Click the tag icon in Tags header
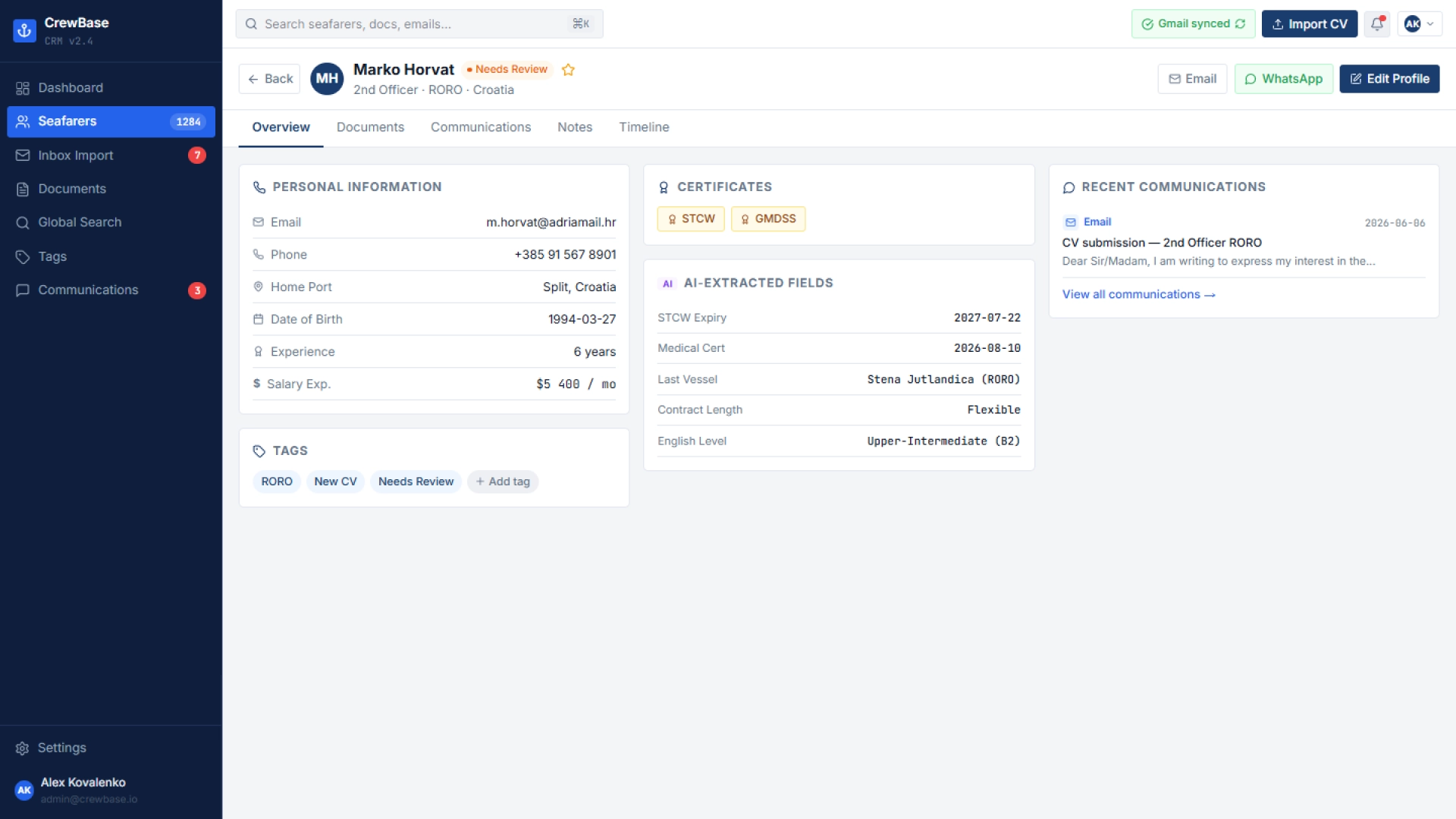Image resolution: width=1456 pixels, height=819 pixels. click(x=259, y=451)
